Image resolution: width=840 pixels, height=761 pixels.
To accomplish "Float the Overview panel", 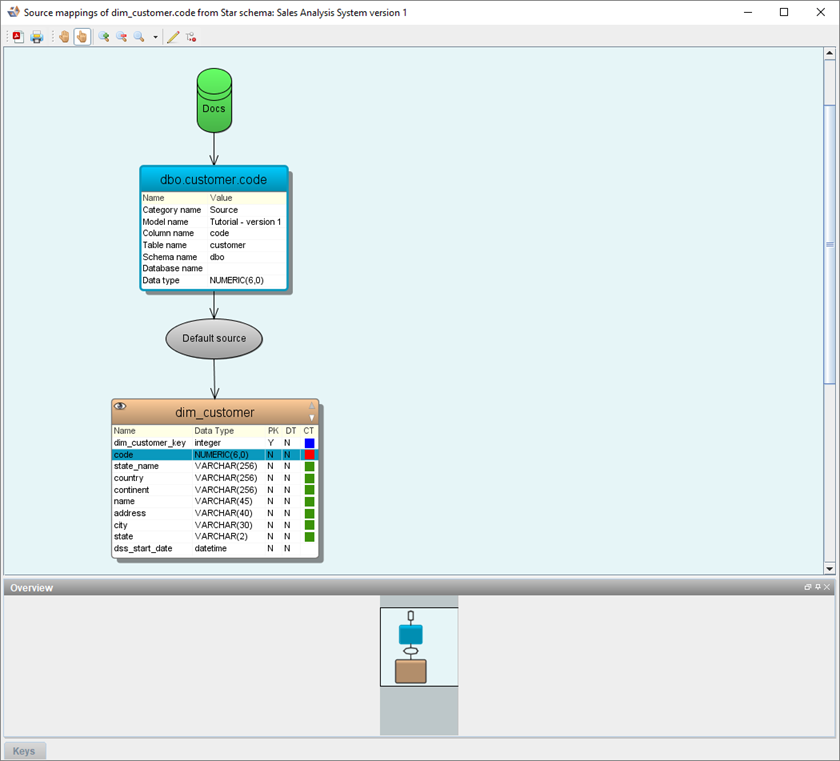I will (x=808, y=587).
